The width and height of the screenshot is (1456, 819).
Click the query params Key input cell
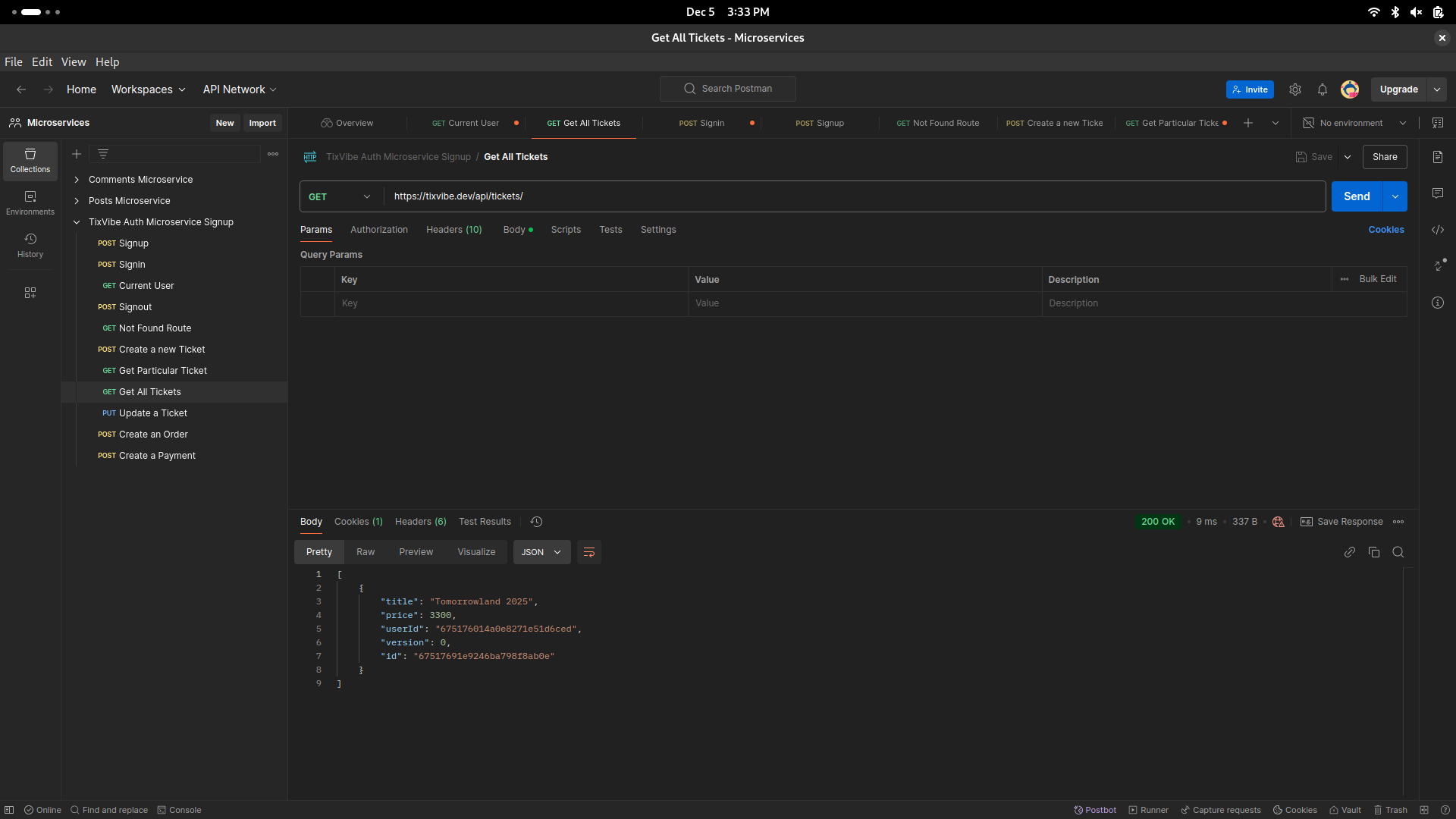coord(511,303)
